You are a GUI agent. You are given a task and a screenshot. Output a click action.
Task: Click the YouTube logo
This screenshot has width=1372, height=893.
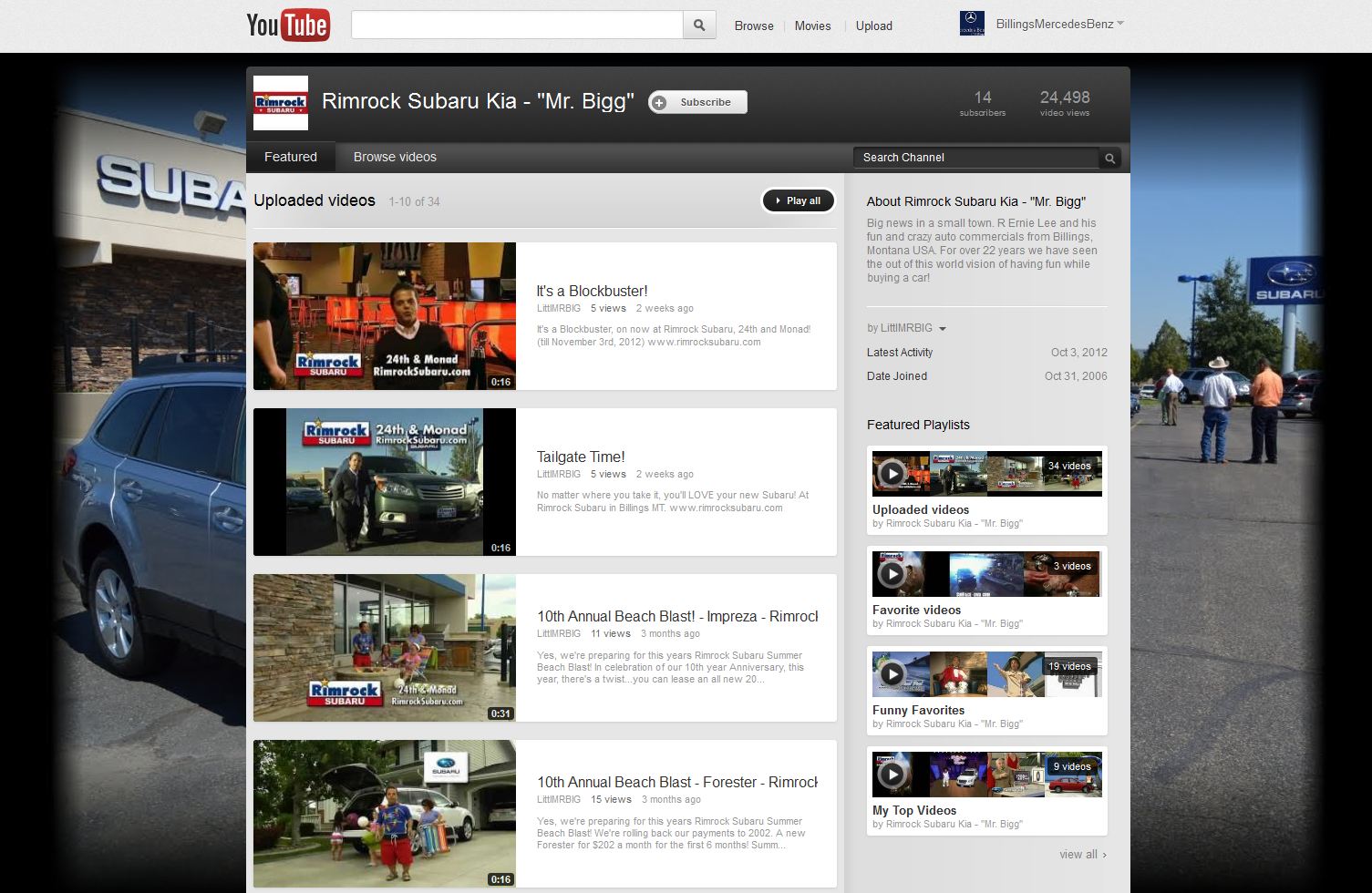288,25
